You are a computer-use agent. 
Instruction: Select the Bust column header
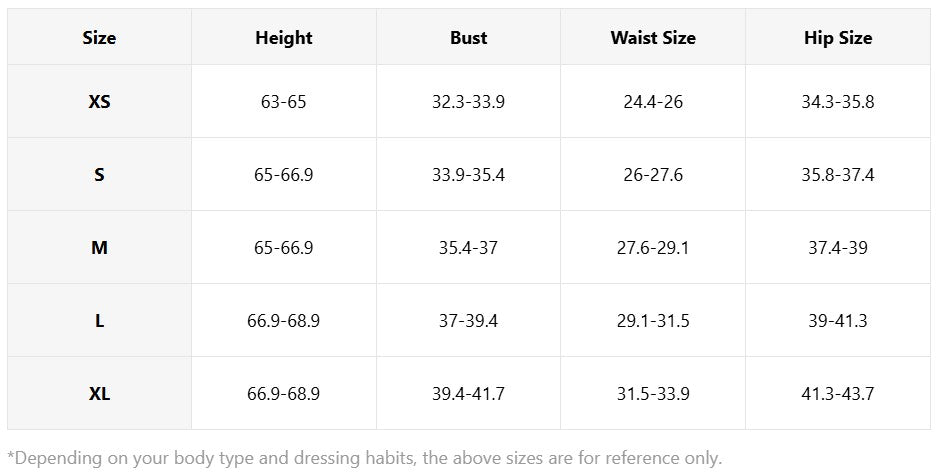468,38
